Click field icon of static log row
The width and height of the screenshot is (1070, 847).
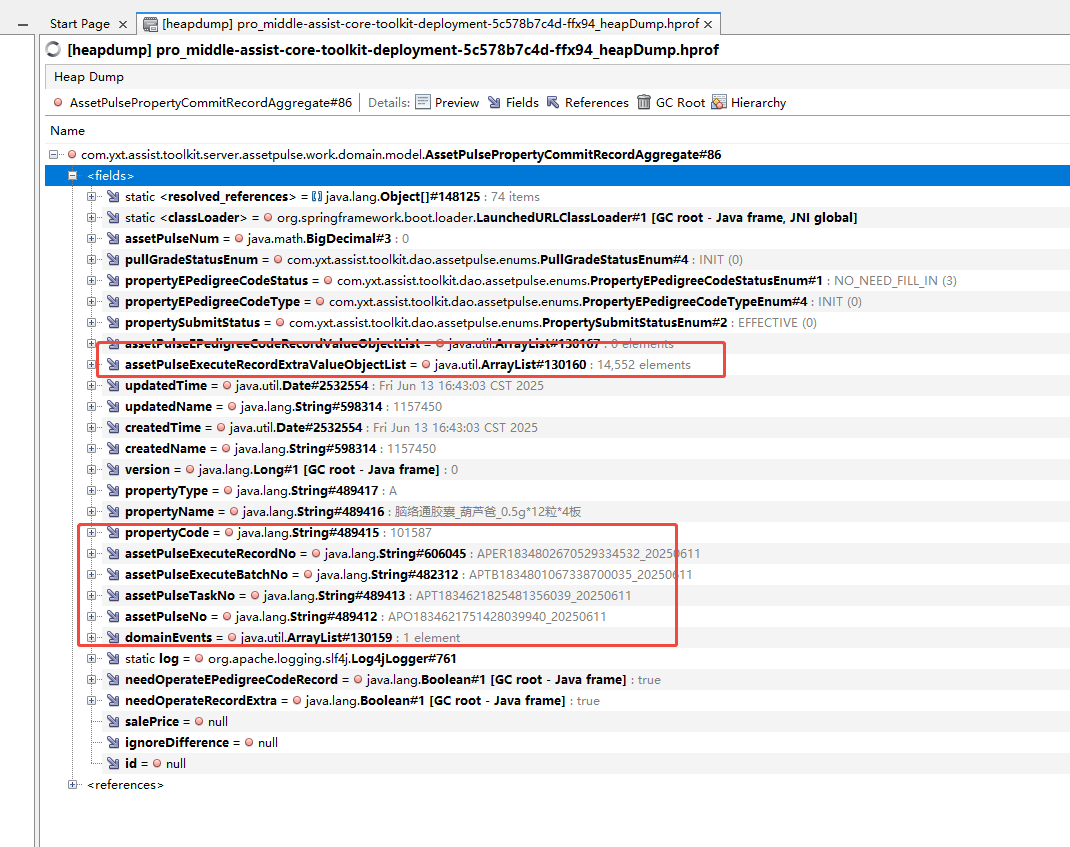tap(113, 659)
